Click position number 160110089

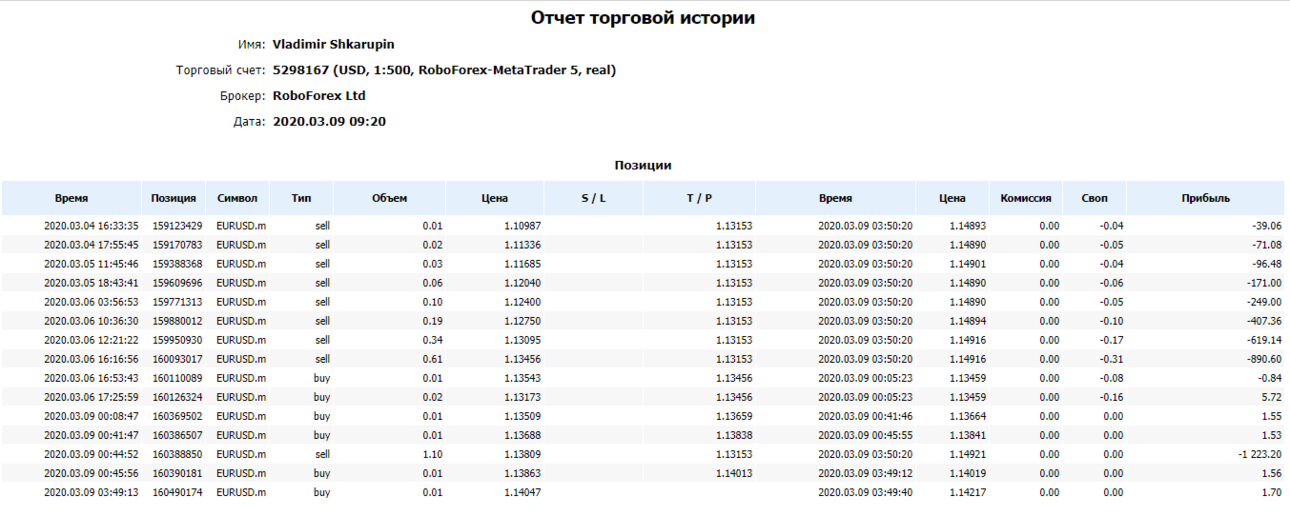pos(177,378)
